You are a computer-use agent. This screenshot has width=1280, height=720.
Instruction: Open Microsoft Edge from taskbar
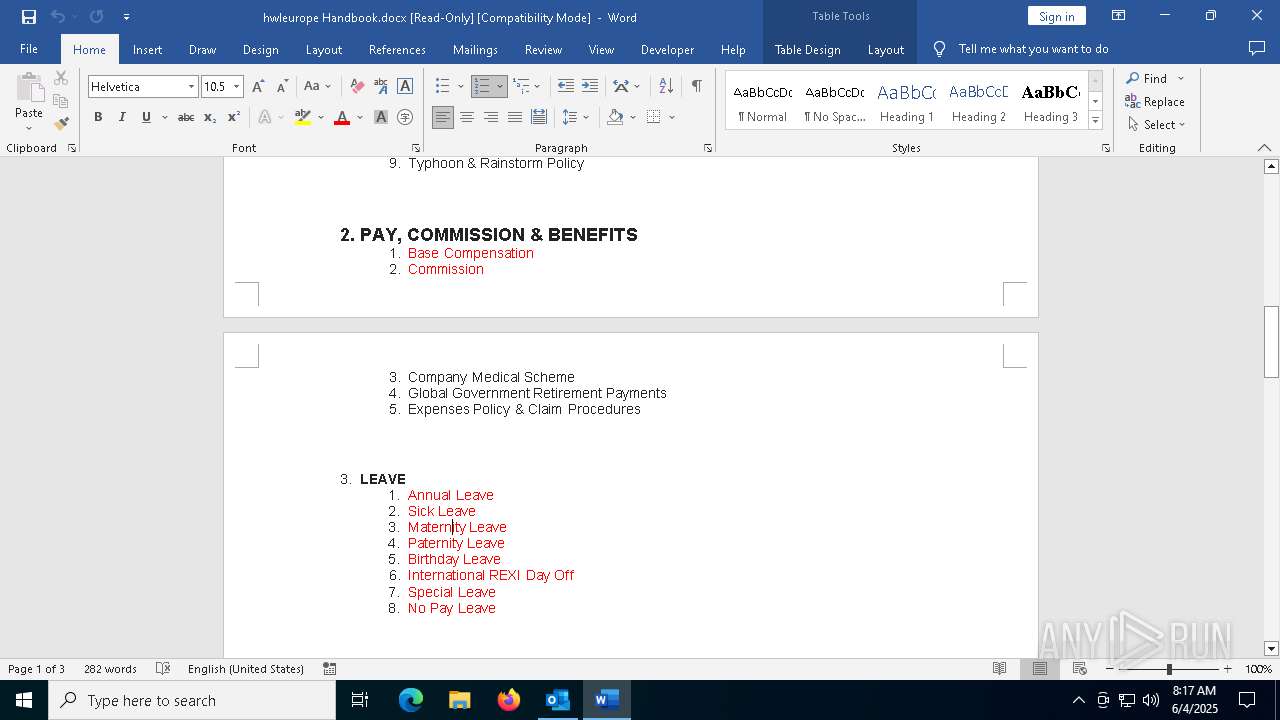(411, 700)
